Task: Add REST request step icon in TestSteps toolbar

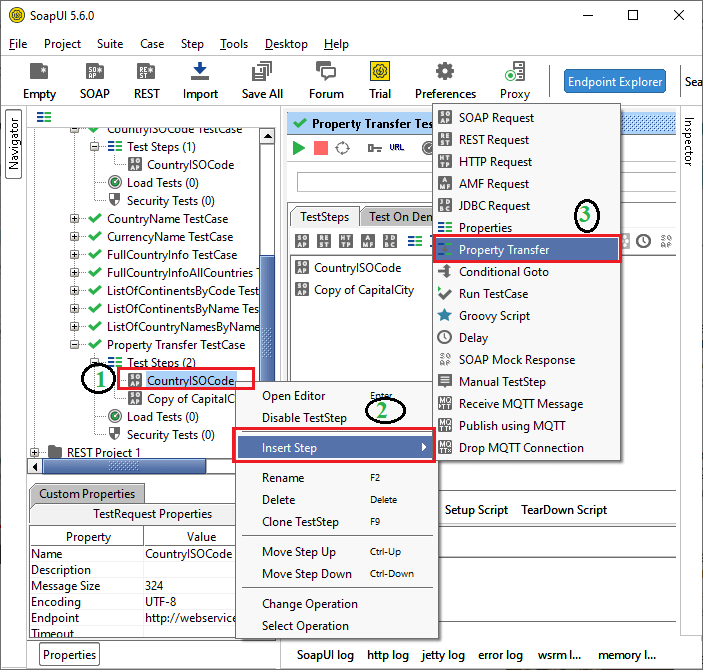Action: (x=324, y=241)
